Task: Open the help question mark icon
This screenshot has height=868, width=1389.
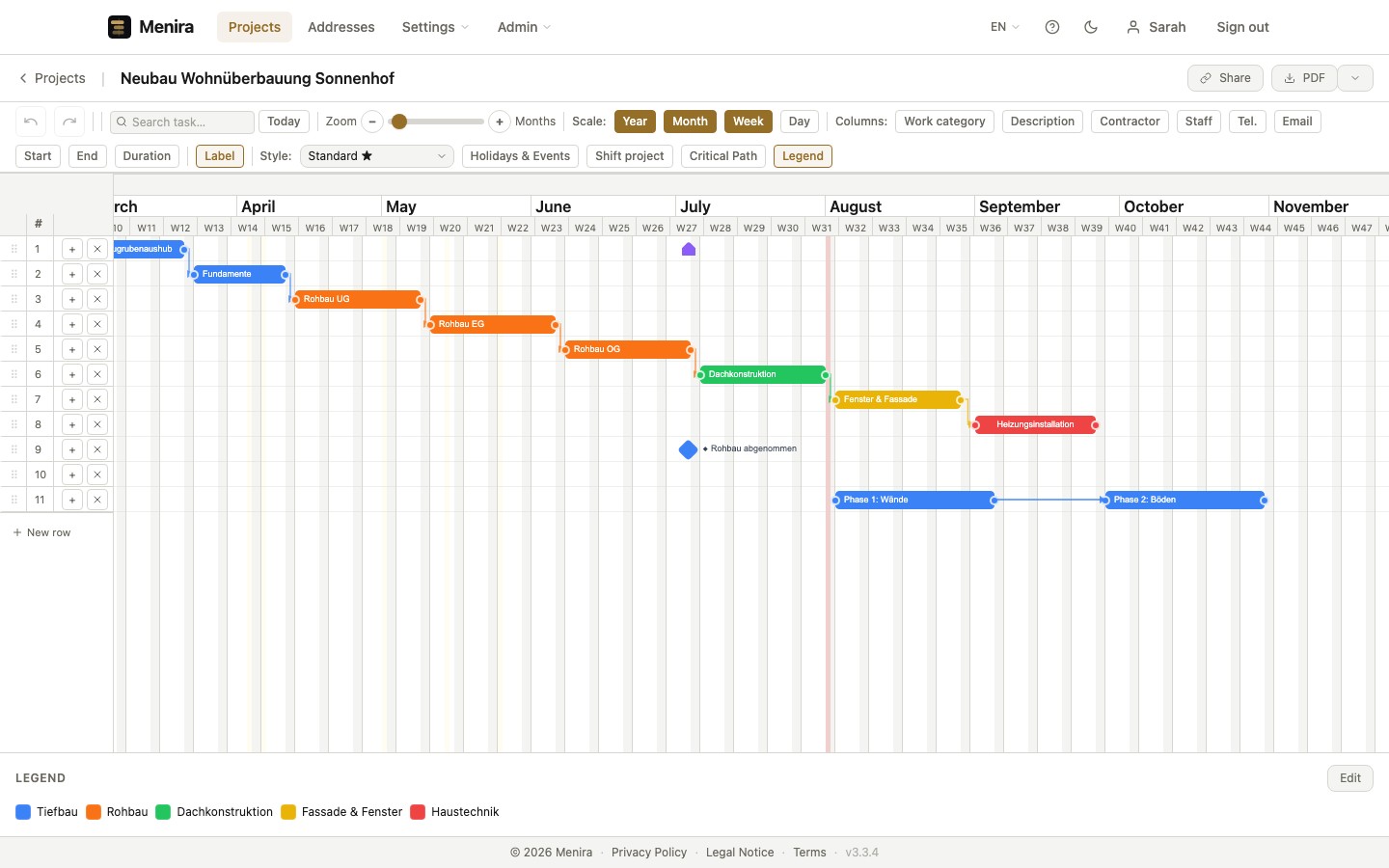Action: 1052,27
